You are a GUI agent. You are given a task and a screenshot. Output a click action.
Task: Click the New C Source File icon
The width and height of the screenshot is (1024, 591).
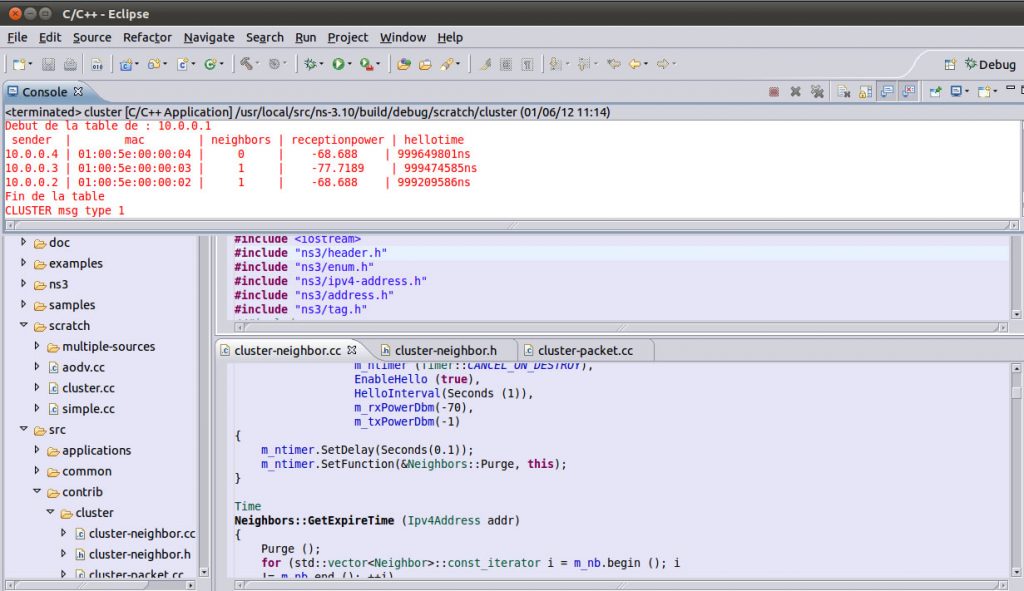(x=183, y=64)
